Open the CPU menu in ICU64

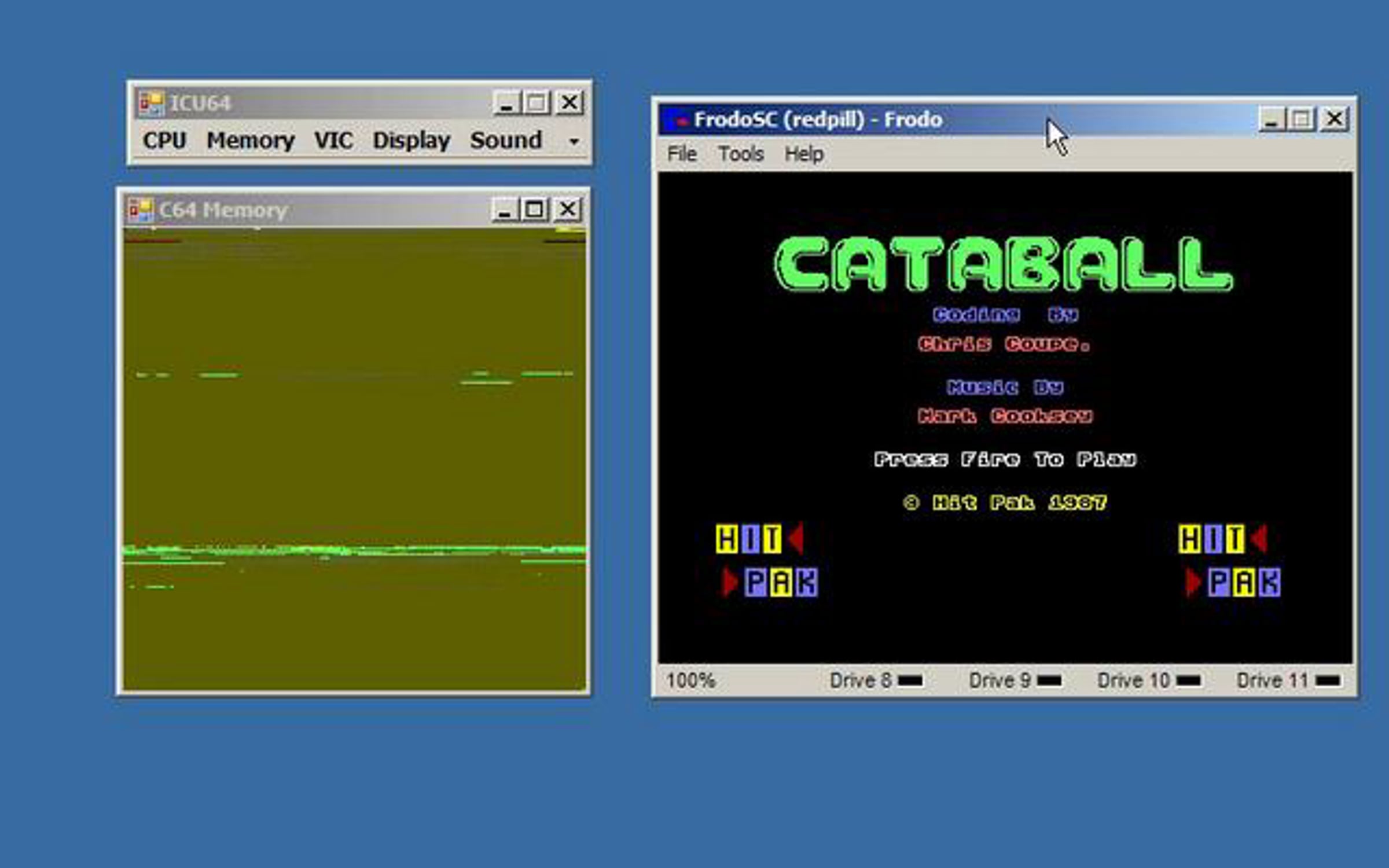164,140
